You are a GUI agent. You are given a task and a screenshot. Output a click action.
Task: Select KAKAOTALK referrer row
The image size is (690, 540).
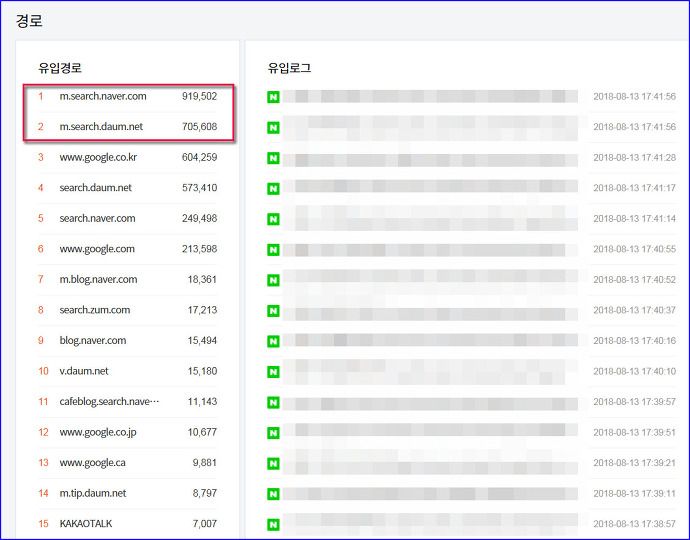128,524
